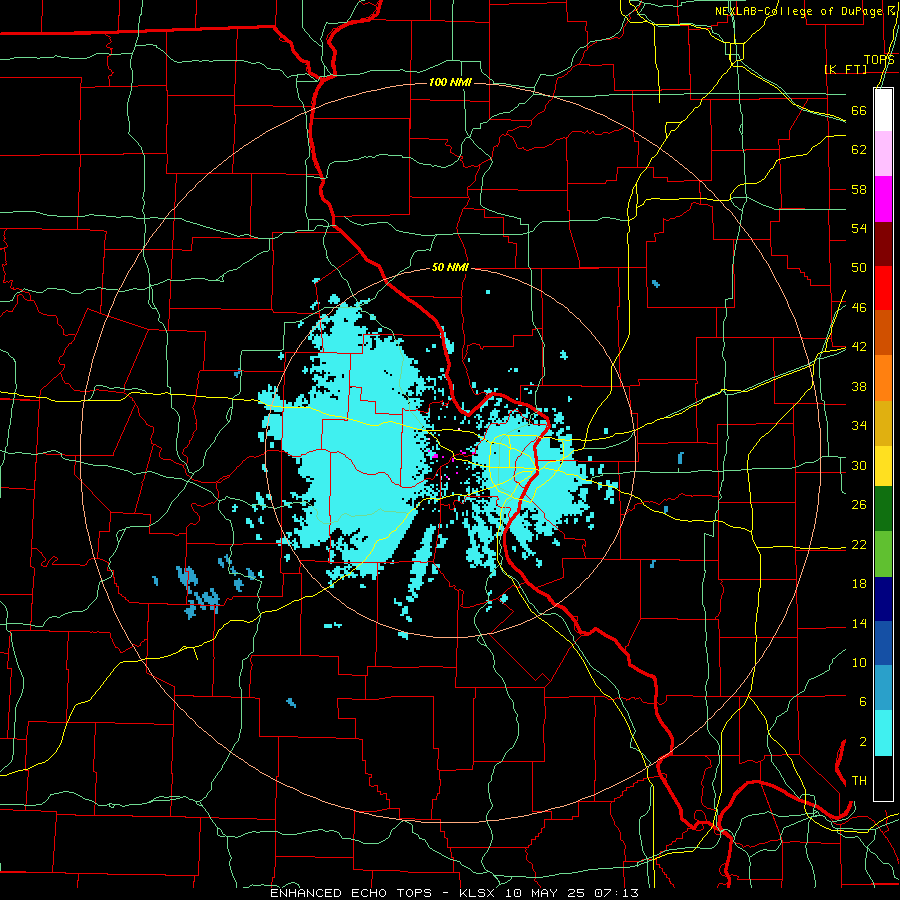The image size is (900, 900).
Task: Click the '50 NMI' range ring label
Action: click(x=450, y=267)
